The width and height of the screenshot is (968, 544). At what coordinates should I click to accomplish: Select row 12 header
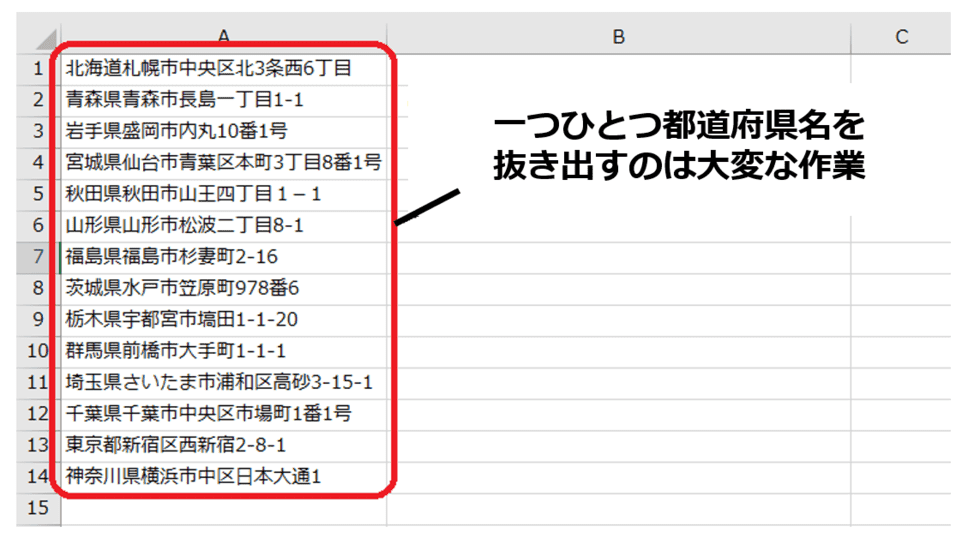click(x=39, y=414)
